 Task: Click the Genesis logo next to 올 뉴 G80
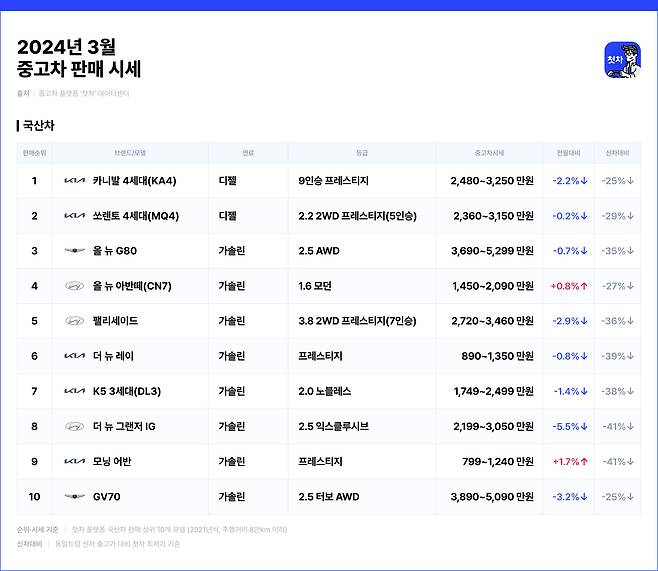pos(74,251)
